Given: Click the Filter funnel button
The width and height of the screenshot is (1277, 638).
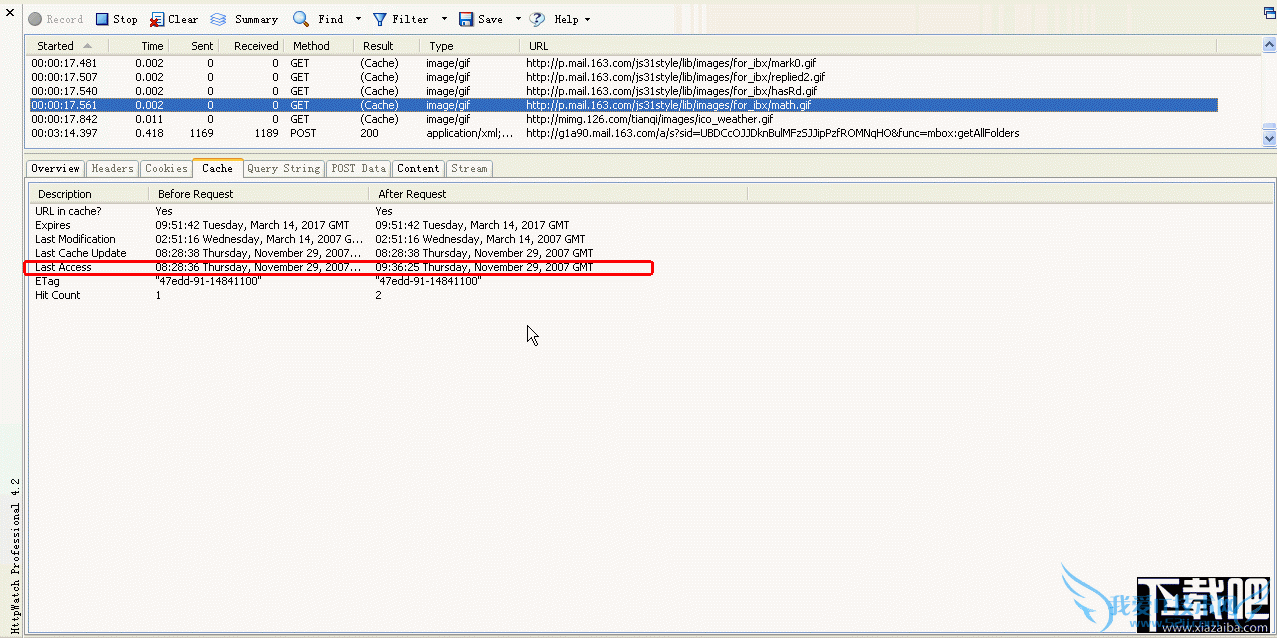Looking at the screenshot, I should click(x=400, y=19).
